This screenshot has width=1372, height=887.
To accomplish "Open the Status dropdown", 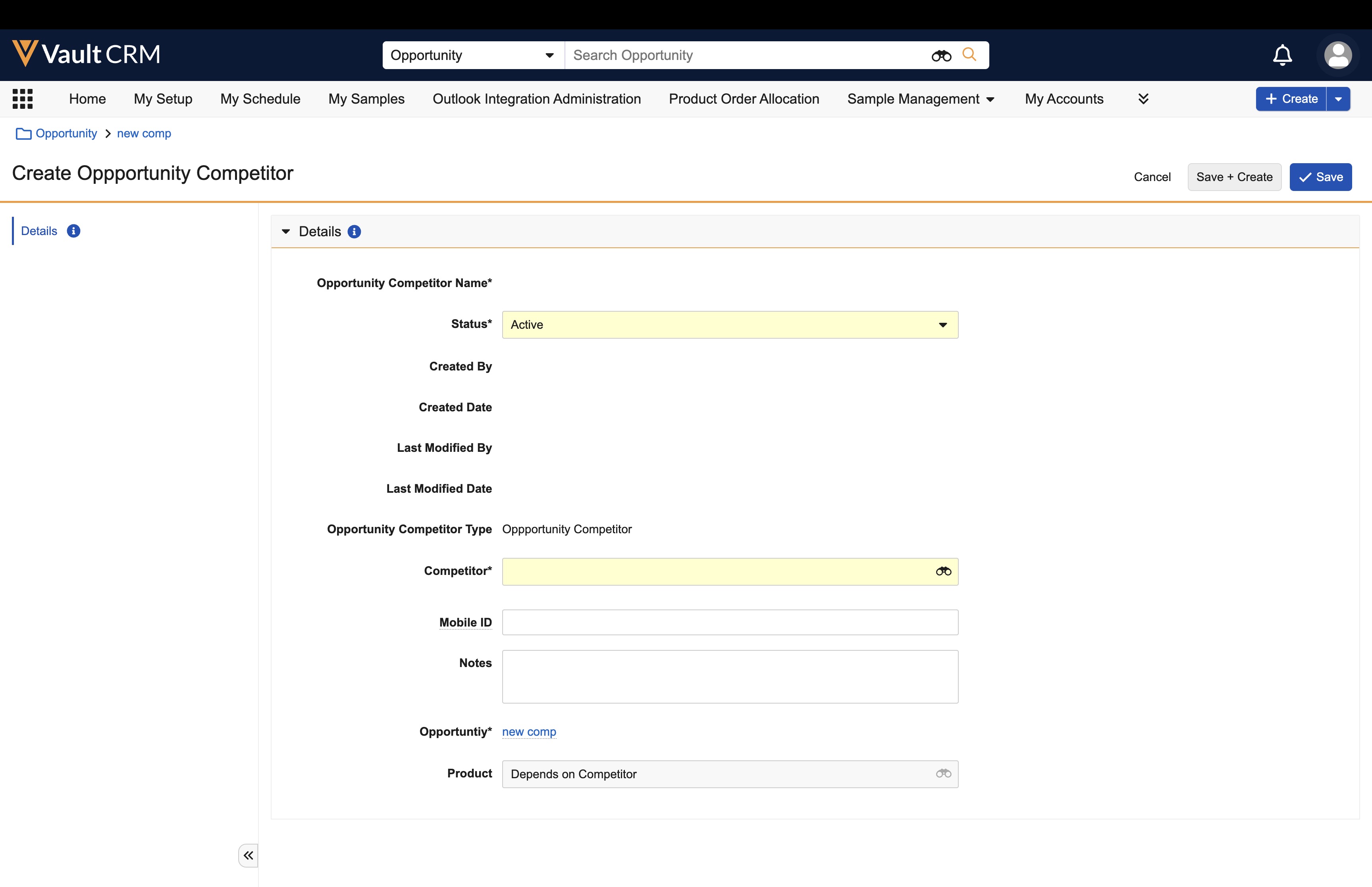I will pyautogui.click(x=729, y=325).
